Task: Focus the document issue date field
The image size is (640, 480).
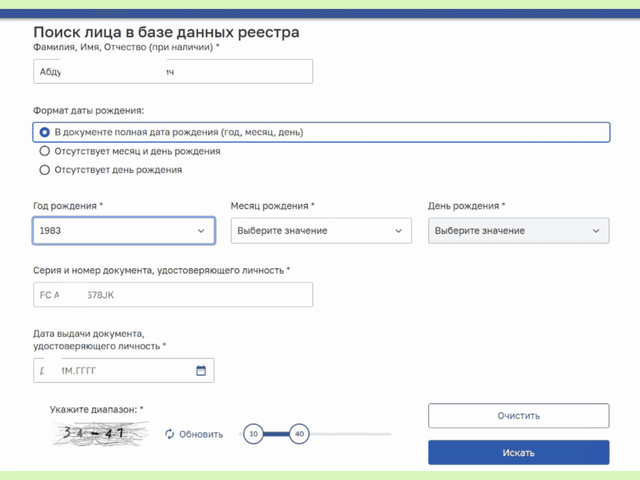Action: point(124,371)
